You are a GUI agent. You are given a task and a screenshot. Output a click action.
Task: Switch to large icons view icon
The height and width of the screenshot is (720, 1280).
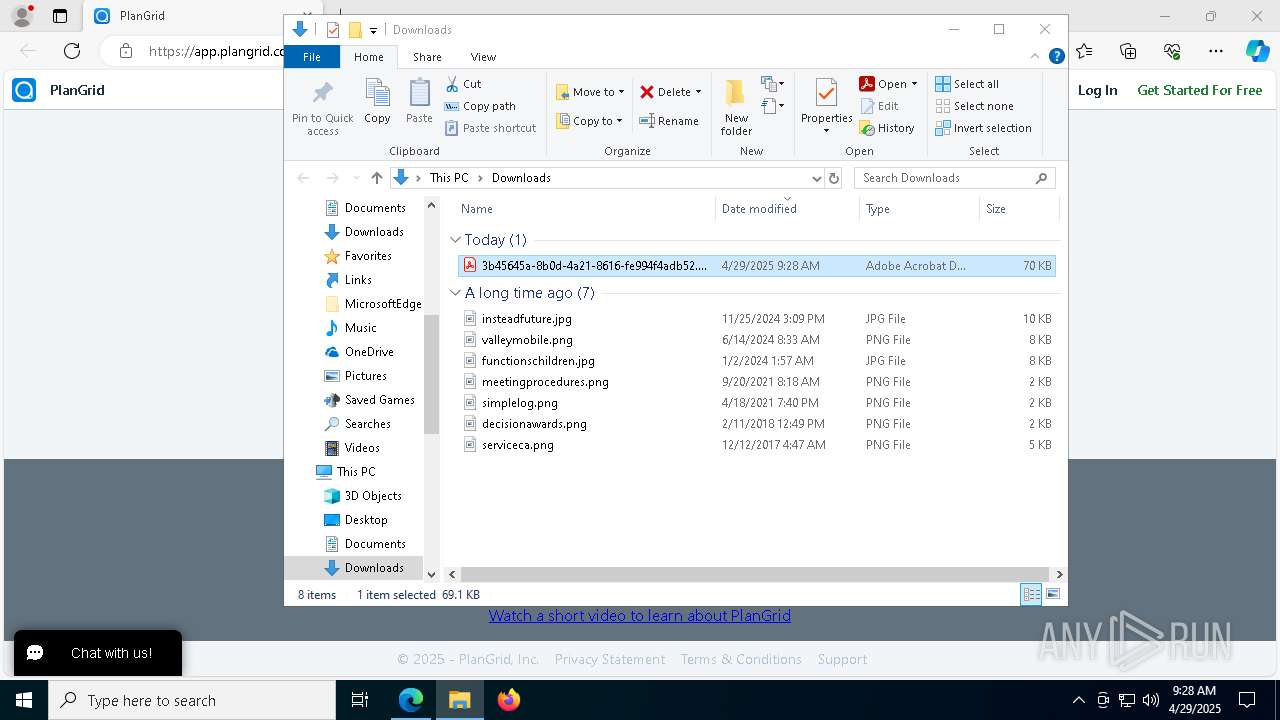1053,594
